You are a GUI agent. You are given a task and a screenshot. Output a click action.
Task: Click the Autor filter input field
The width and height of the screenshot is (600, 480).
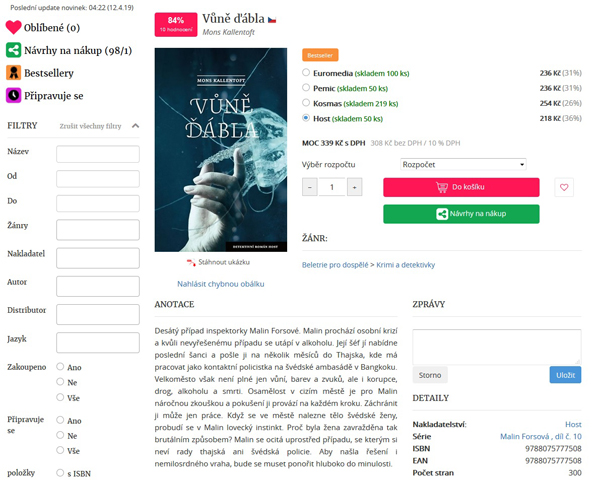pyautogui.click(x=98, y=286)
